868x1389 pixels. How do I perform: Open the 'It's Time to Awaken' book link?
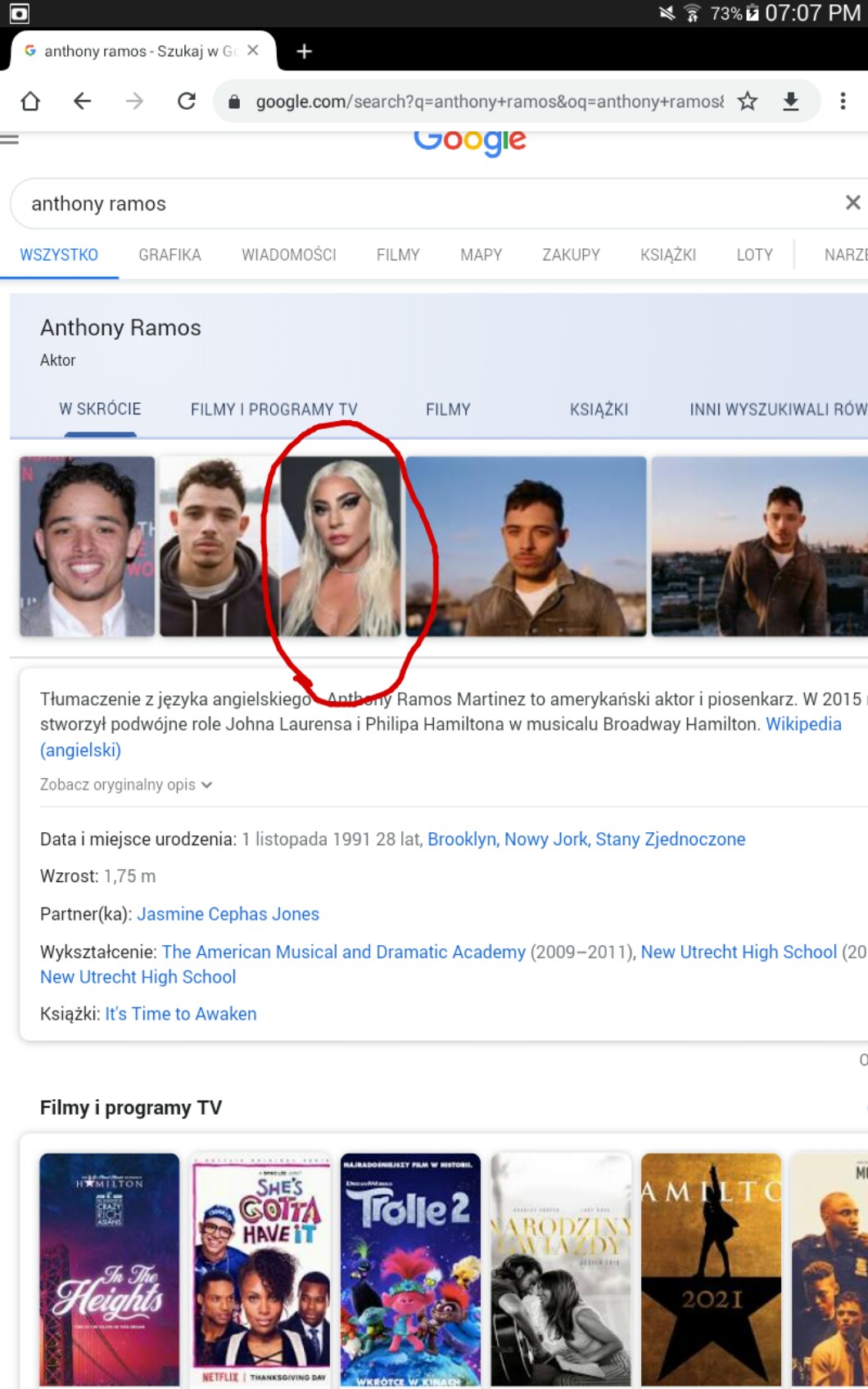pos(180,1014)
